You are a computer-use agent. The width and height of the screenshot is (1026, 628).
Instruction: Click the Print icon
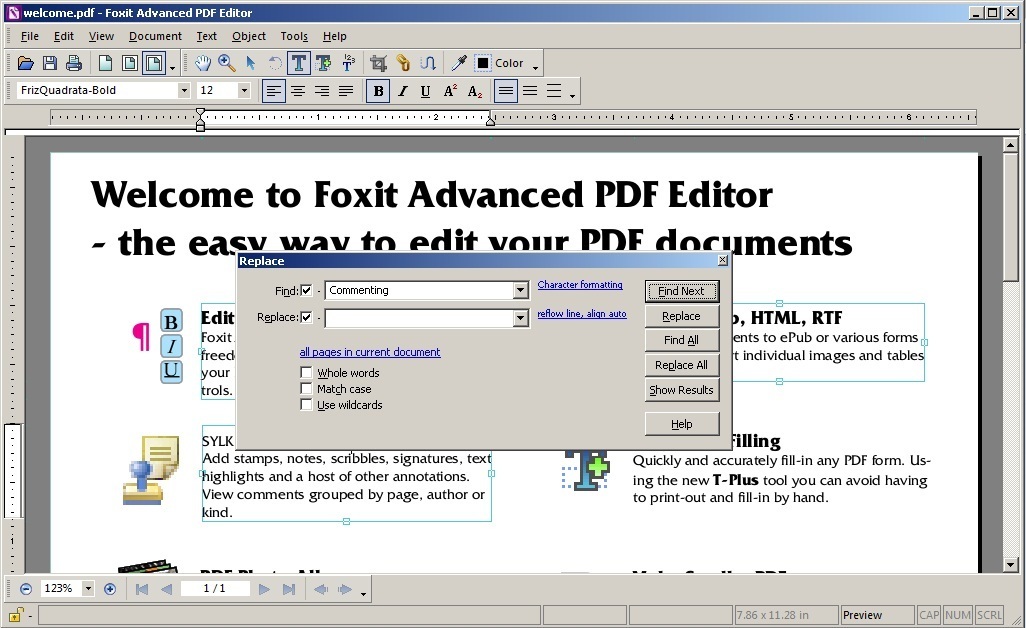(x=73, y=63)
